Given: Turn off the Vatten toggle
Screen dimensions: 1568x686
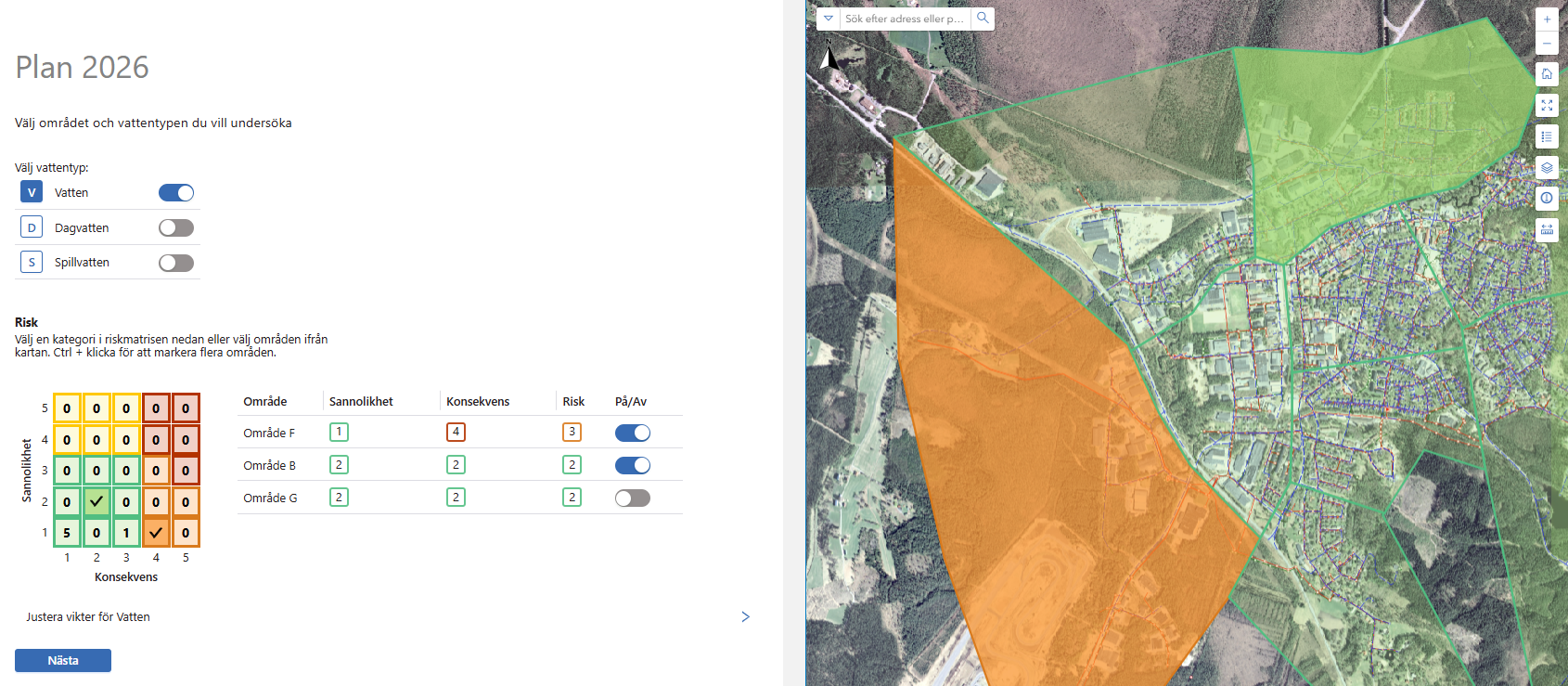Looking at the screenshot, I should coord(176,193).
